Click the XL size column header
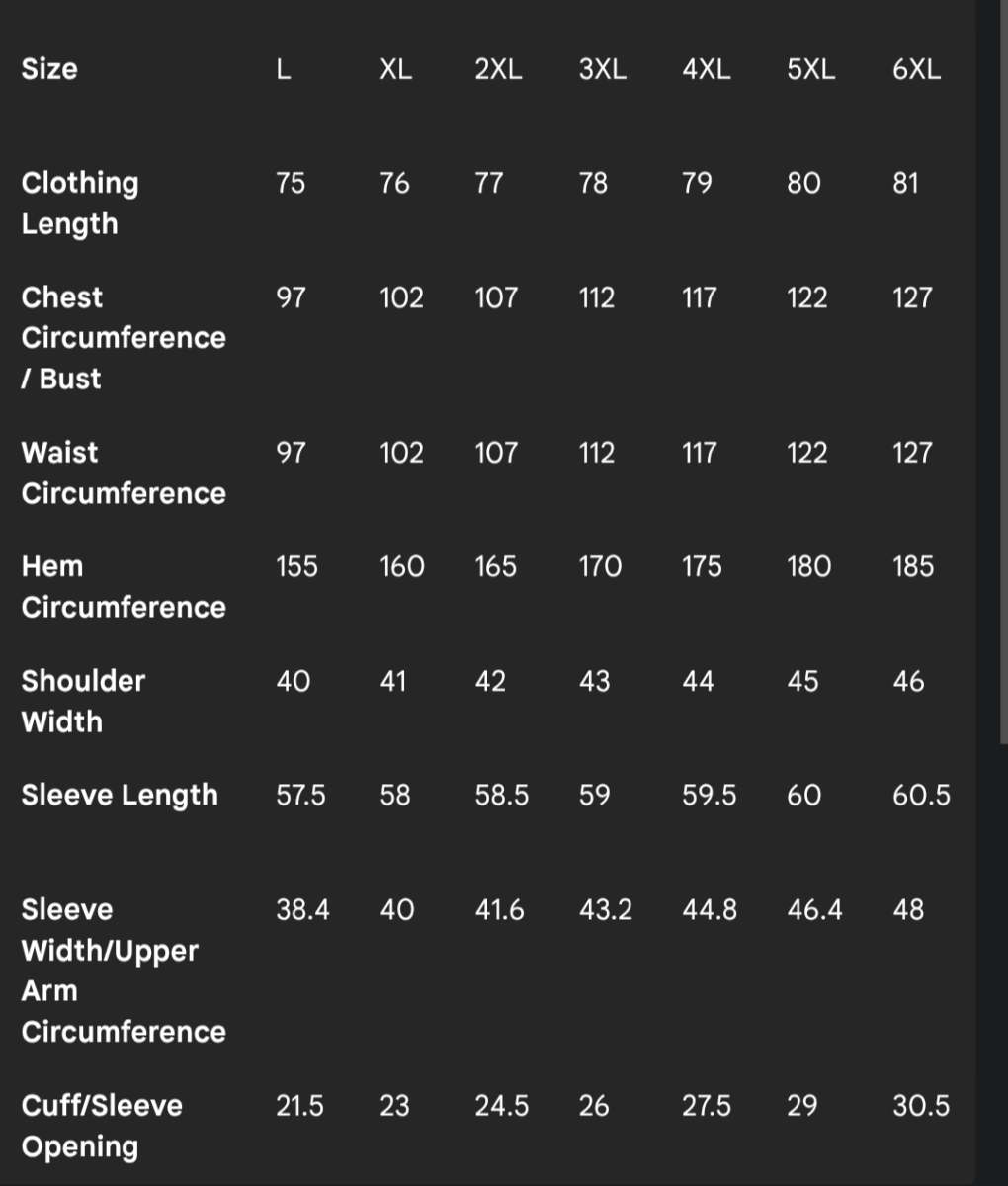This screenshot has width=1008, height=1186. pos(395,69)
